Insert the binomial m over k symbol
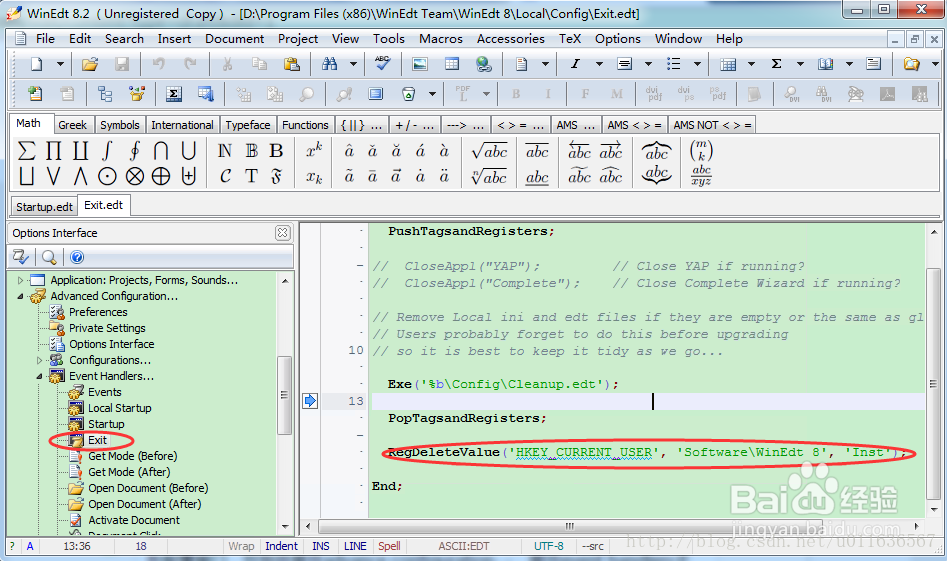The width and height of the screenshot is (947, 561). click(701, 150)
